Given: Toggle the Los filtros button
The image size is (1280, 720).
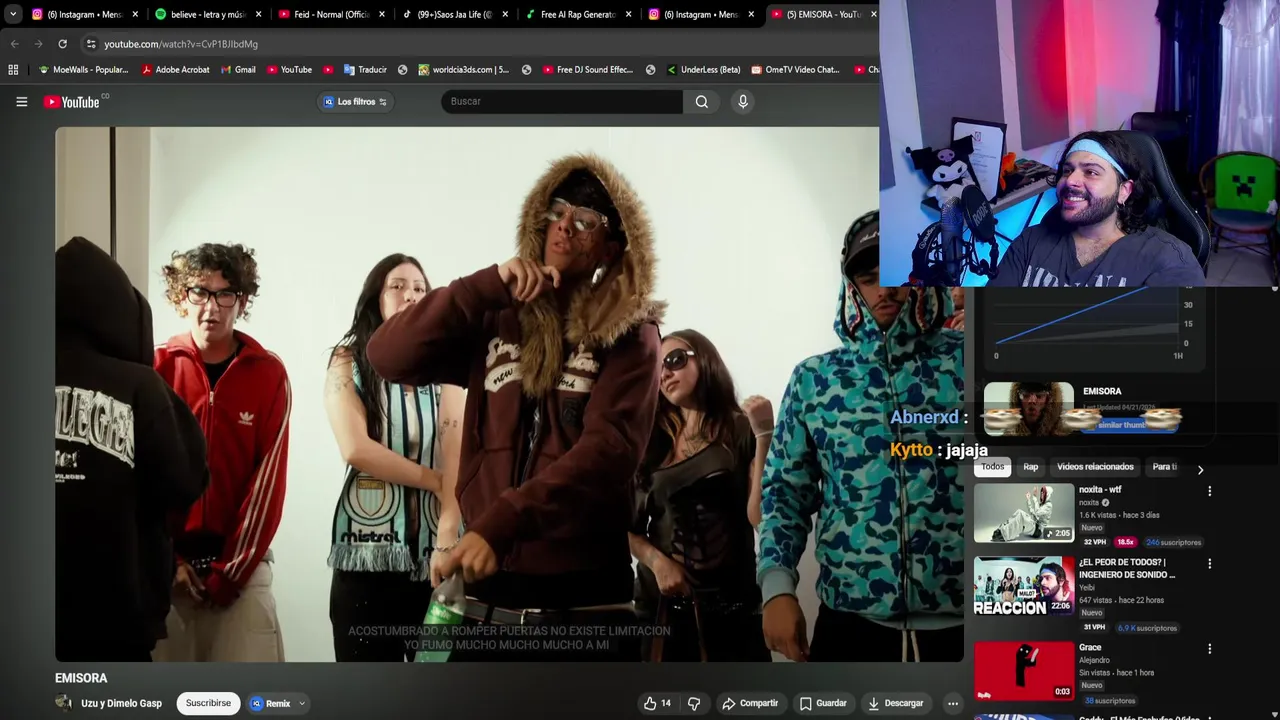Looking at the screenshot, I should coord(355,102).
